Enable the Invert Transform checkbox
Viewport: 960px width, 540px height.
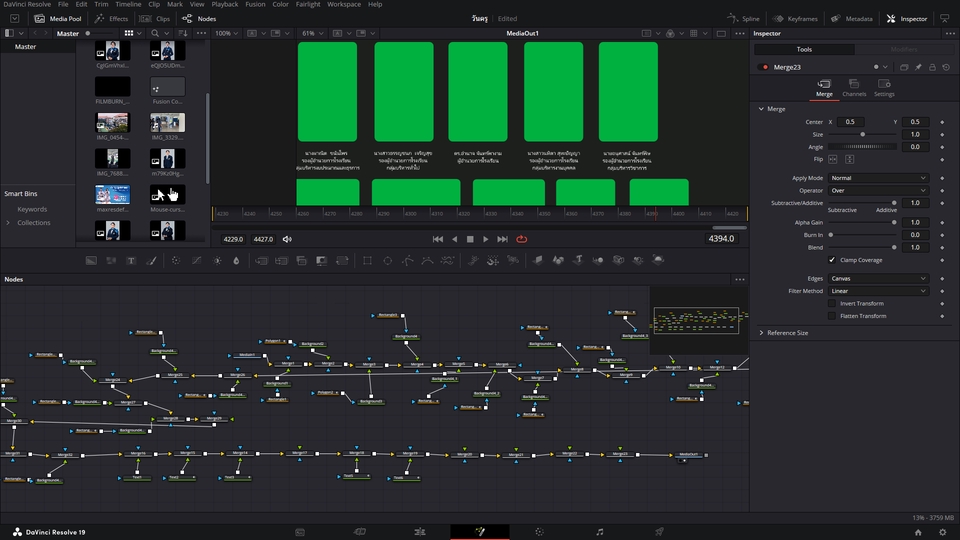tap(832, 303)
